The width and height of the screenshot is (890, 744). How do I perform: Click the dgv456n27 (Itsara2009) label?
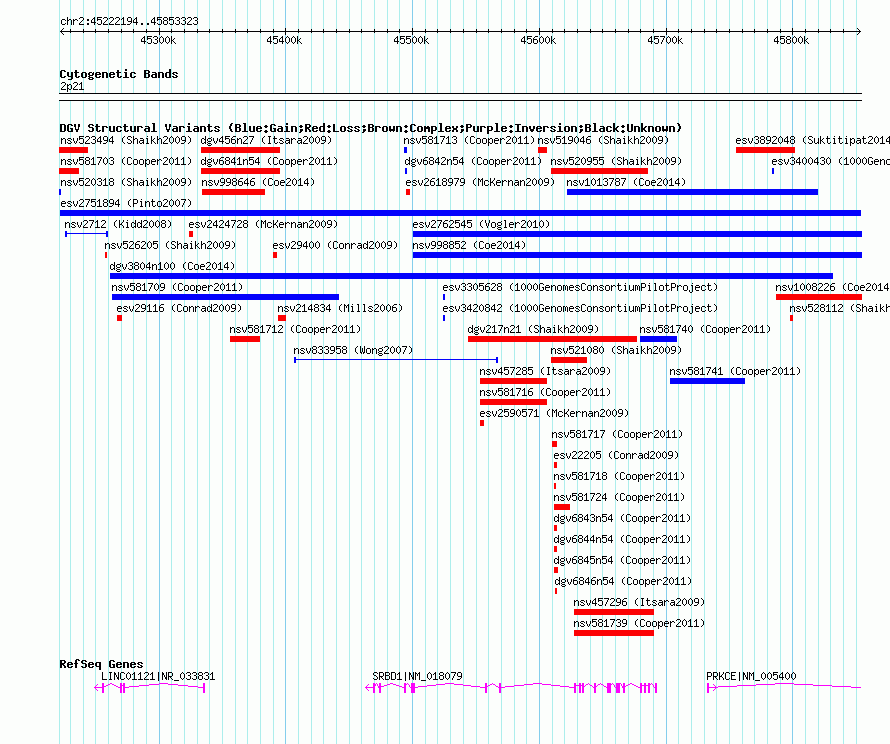[x=266, y=140]
